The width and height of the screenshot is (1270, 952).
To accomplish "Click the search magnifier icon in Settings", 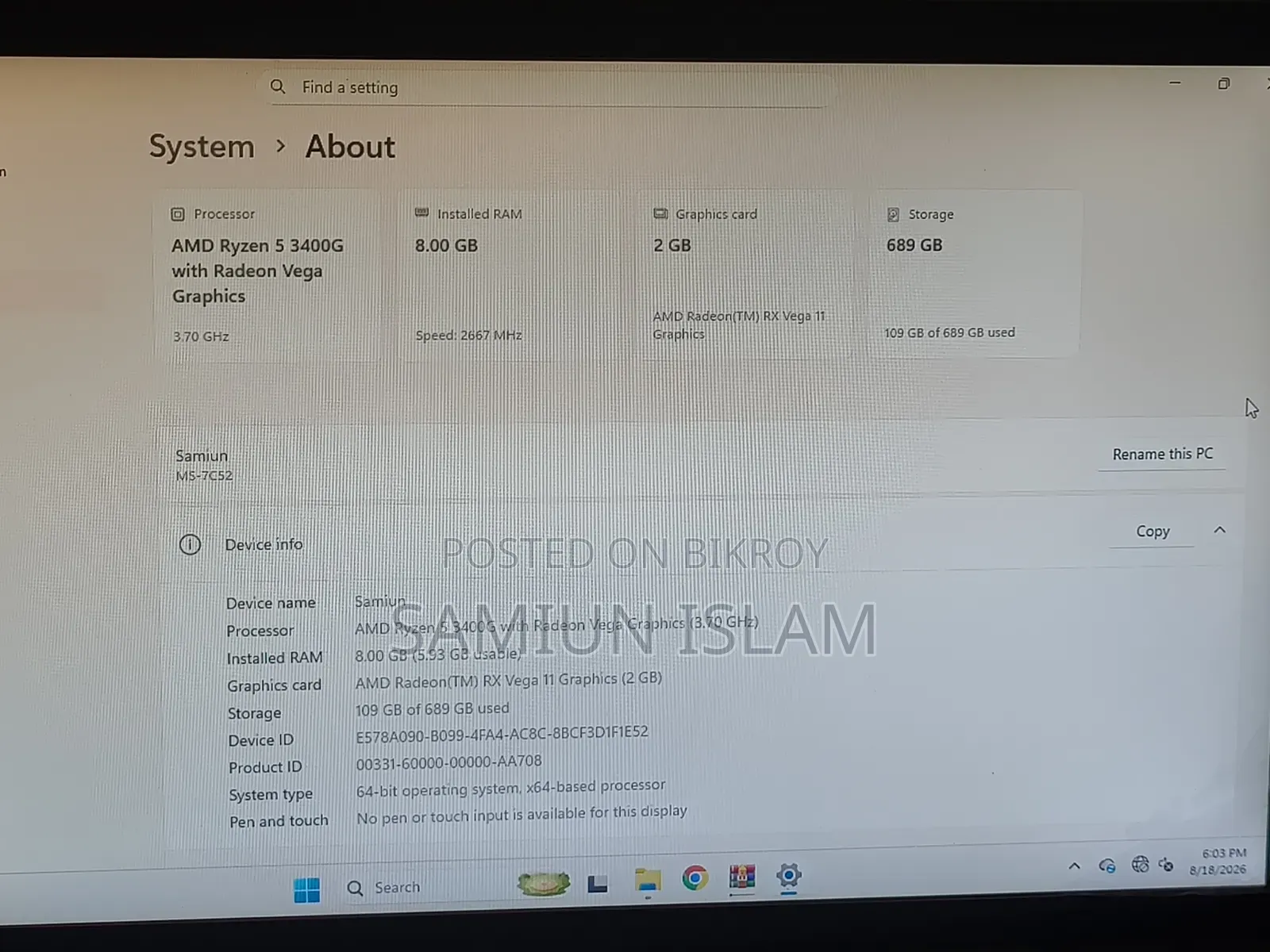I will point(277,86).
